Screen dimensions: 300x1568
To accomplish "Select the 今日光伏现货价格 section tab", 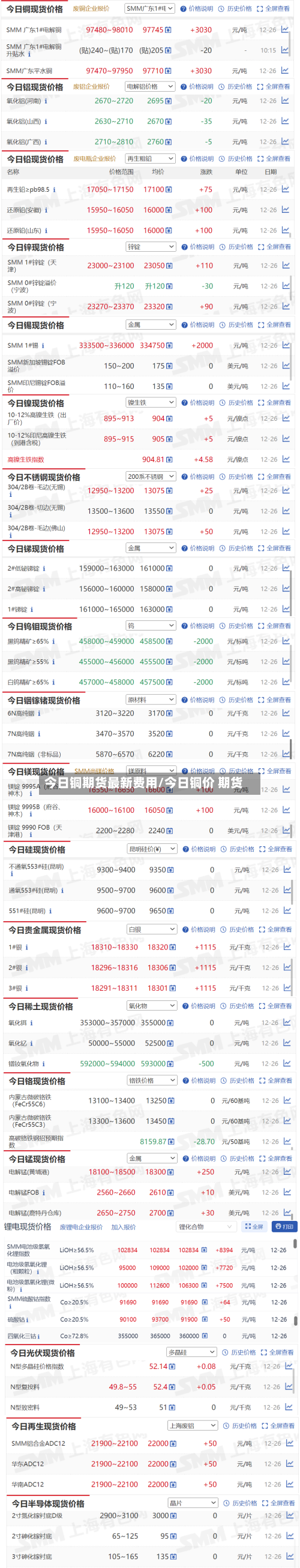I will coord(43,1353).
